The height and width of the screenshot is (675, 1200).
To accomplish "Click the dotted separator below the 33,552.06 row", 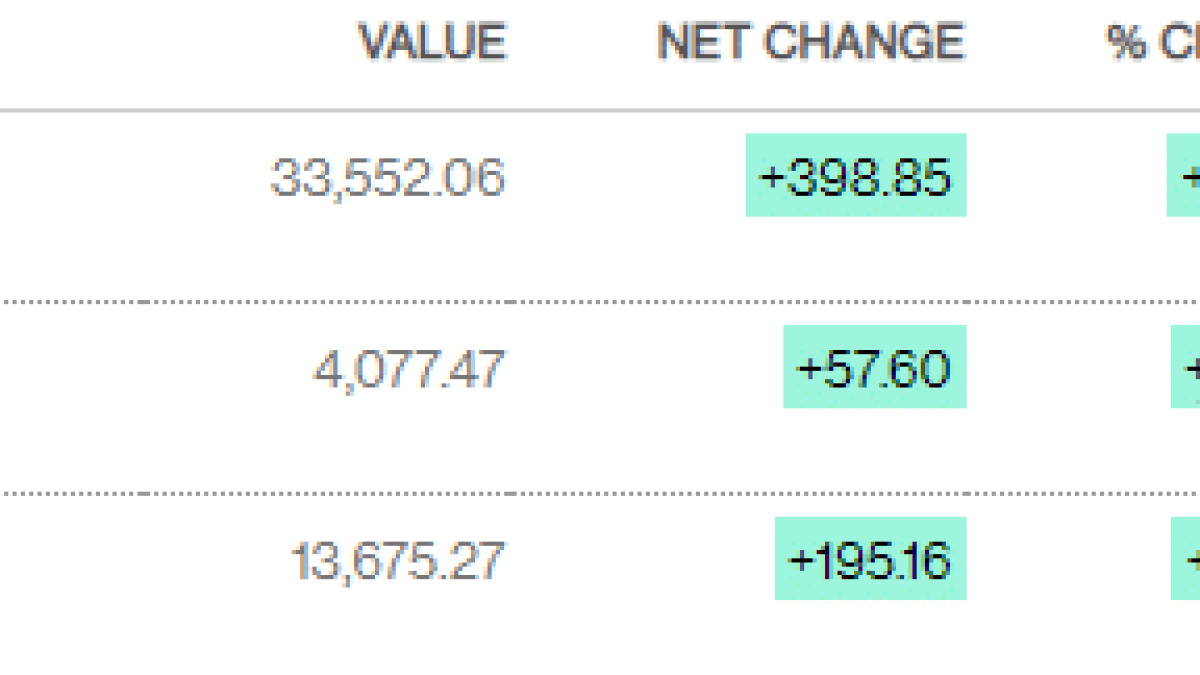I will [x=600, y=301].
